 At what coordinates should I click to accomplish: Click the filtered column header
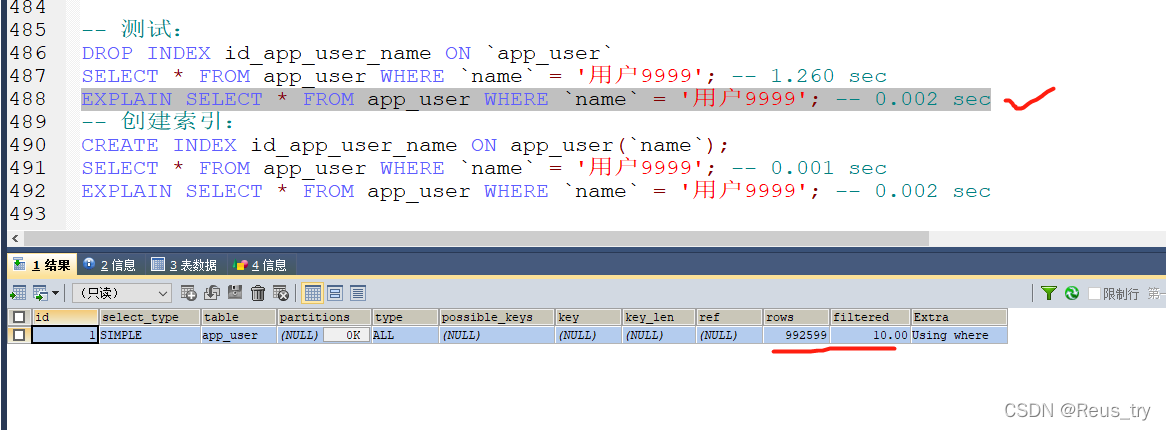coord(871,317)
